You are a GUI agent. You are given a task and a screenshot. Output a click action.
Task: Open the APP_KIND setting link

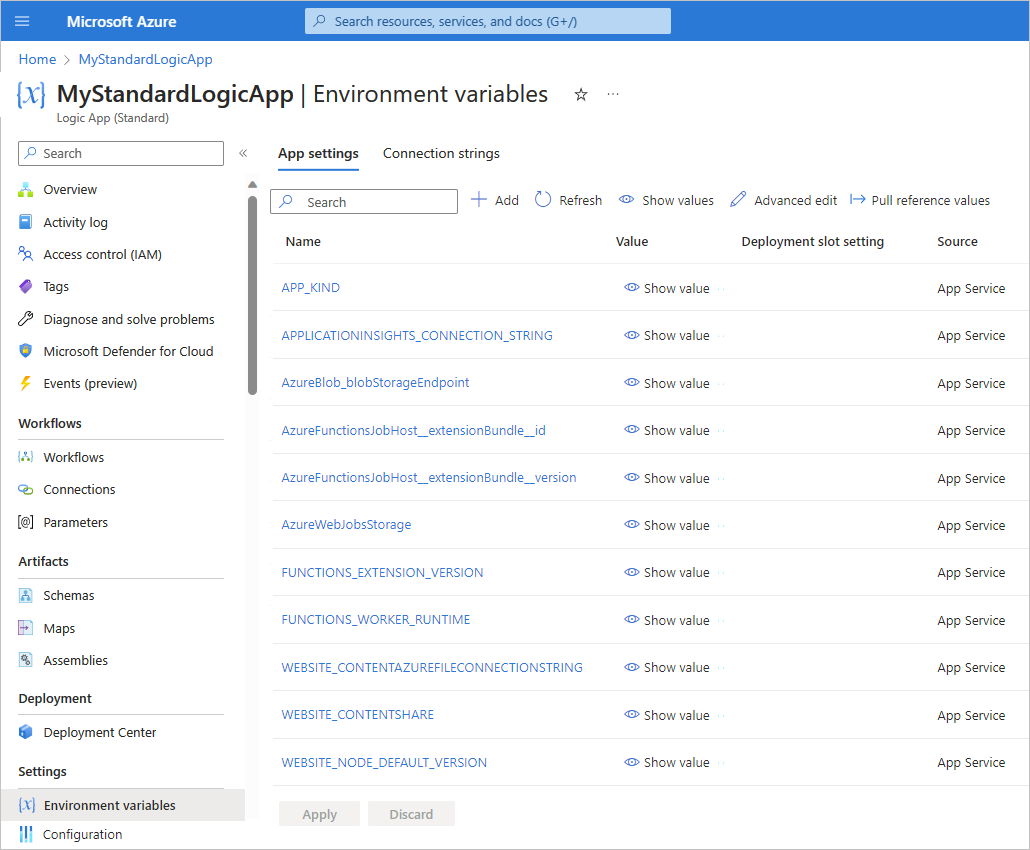pyautogui.click(x=311, y=288)
